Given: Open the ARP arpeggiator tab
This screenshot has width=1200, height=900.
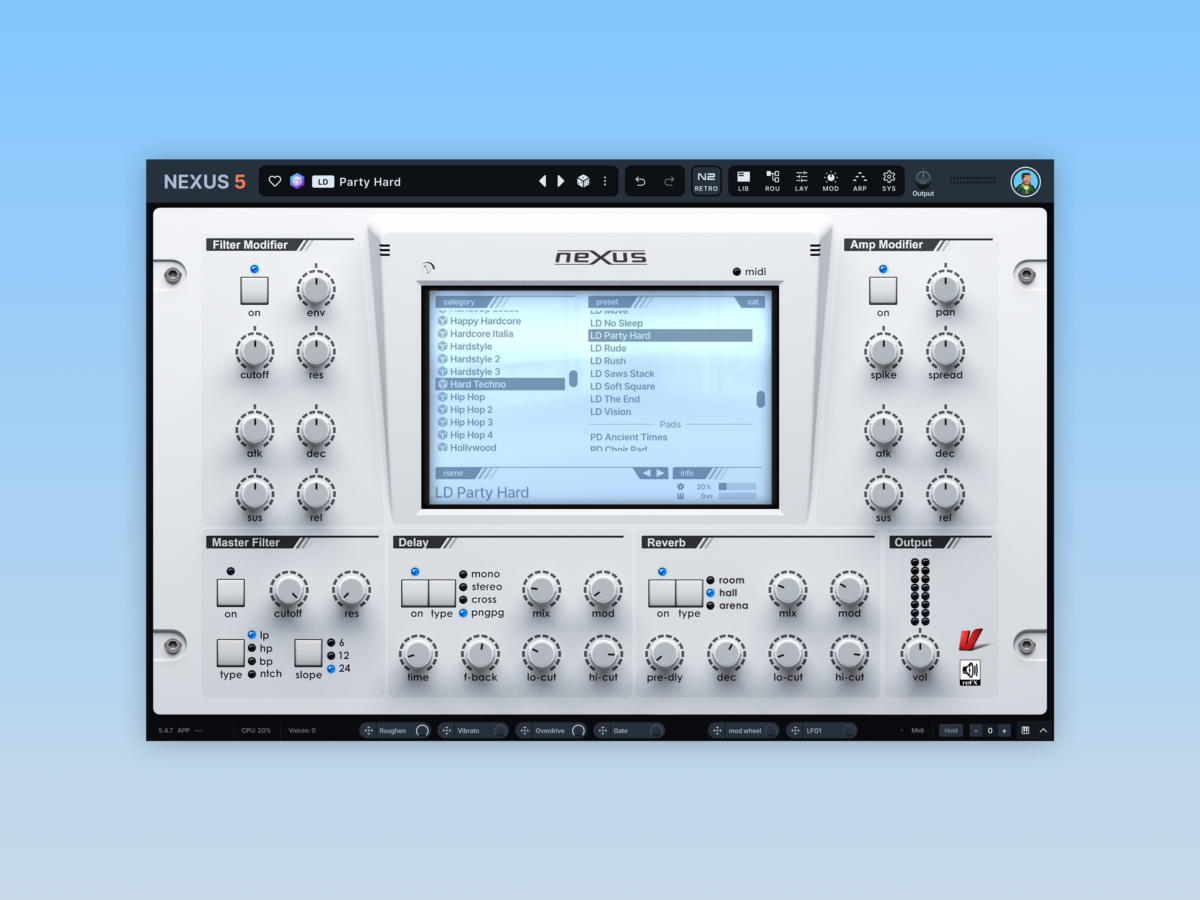Looking at the screenshot, I should pyautogui.click(x=860, y=181).
